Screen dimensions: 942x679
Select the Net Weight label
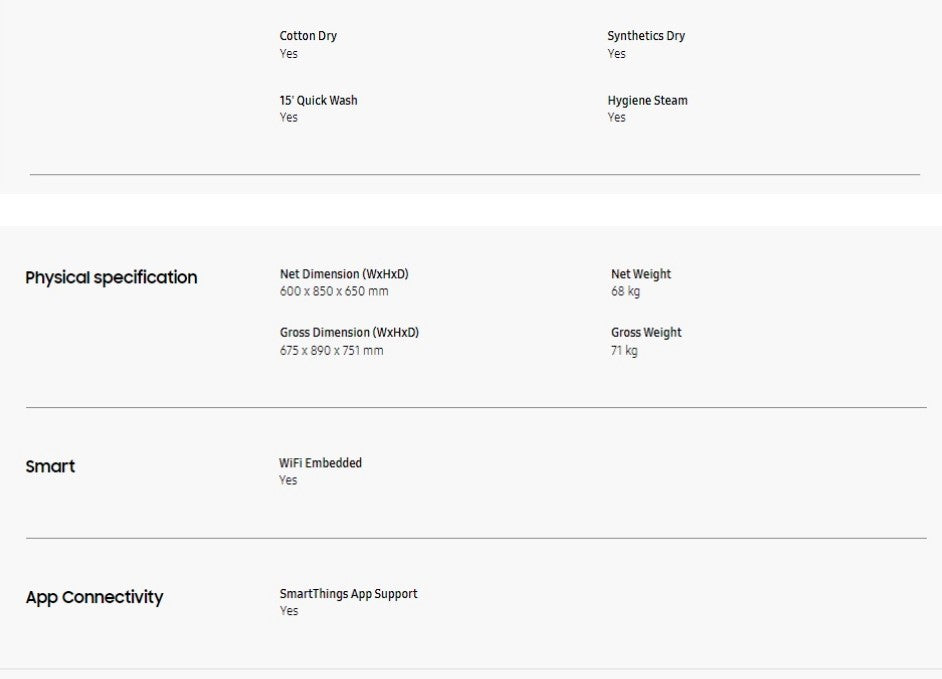(641, 274)
